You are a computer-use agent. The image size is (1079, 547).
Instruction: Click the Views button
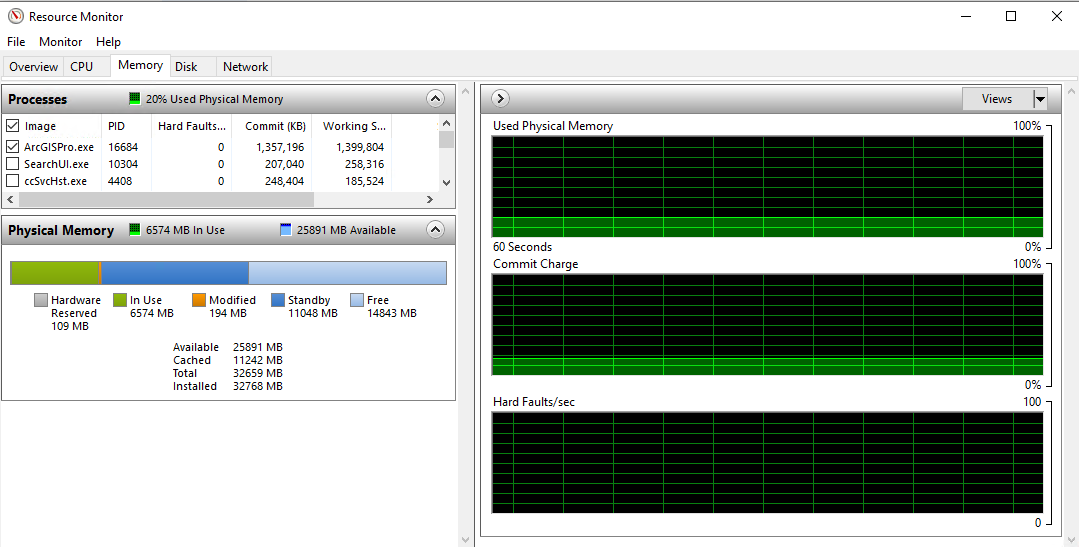click(x=997, y=99)
